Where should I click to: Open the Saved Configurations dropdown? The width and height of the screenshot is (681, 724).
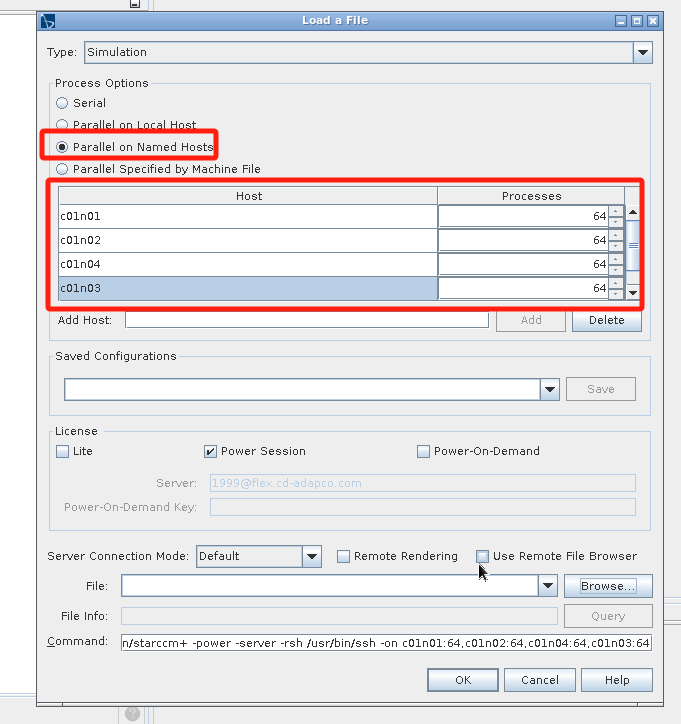(549, 389)
